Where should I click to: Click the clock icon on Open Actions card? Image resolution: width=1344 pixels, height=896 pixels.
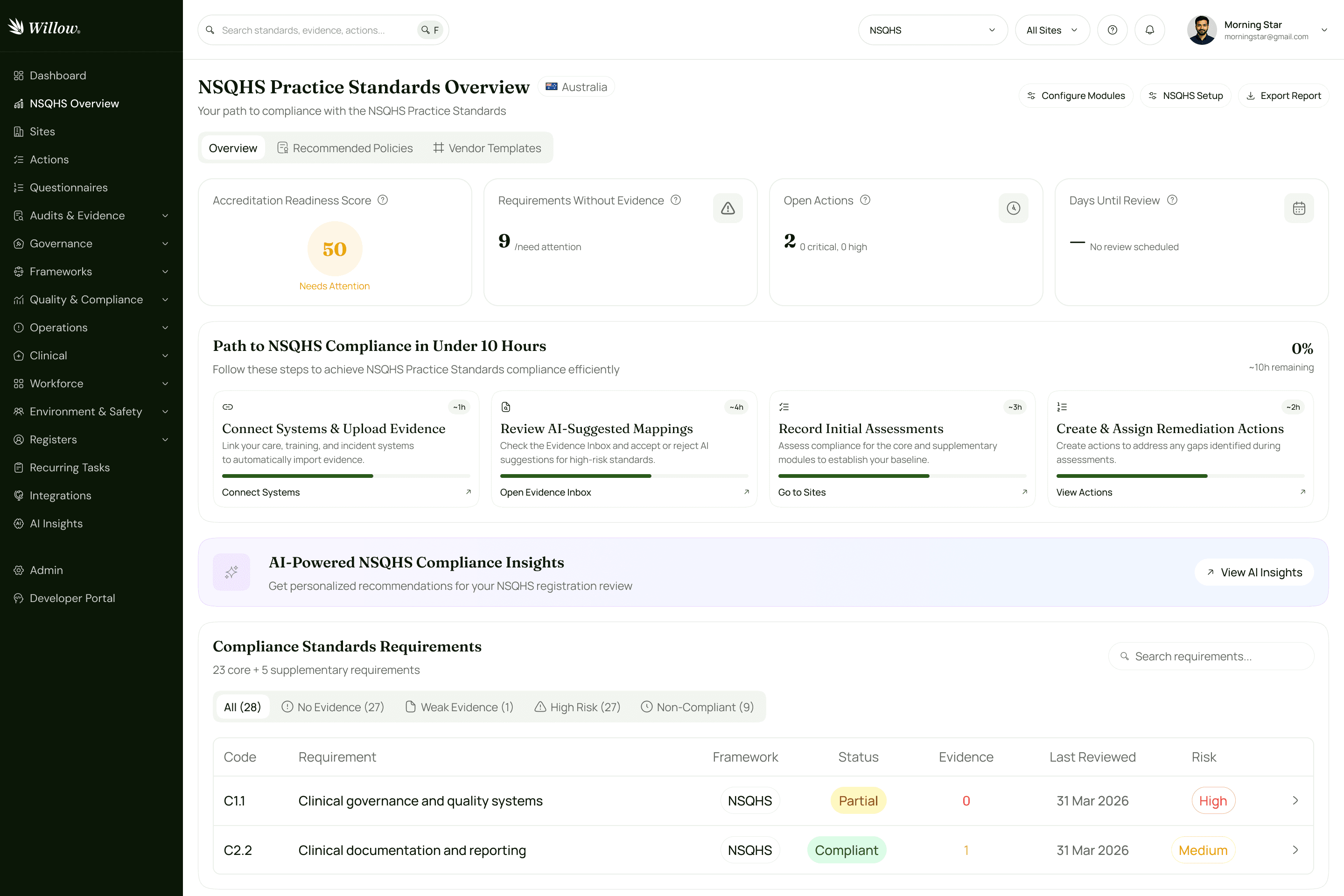pos(1013,209)
